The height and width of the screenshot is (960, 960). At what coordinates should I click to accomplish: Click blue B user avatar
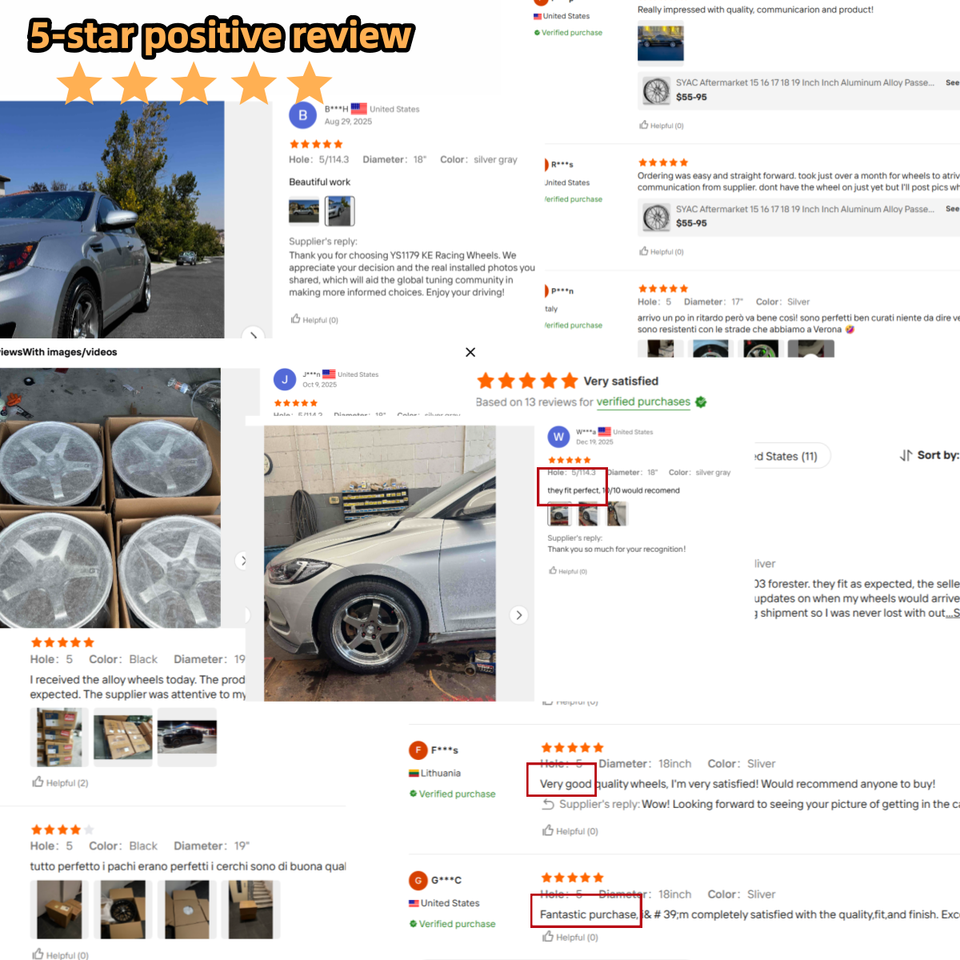pos(302,115)
